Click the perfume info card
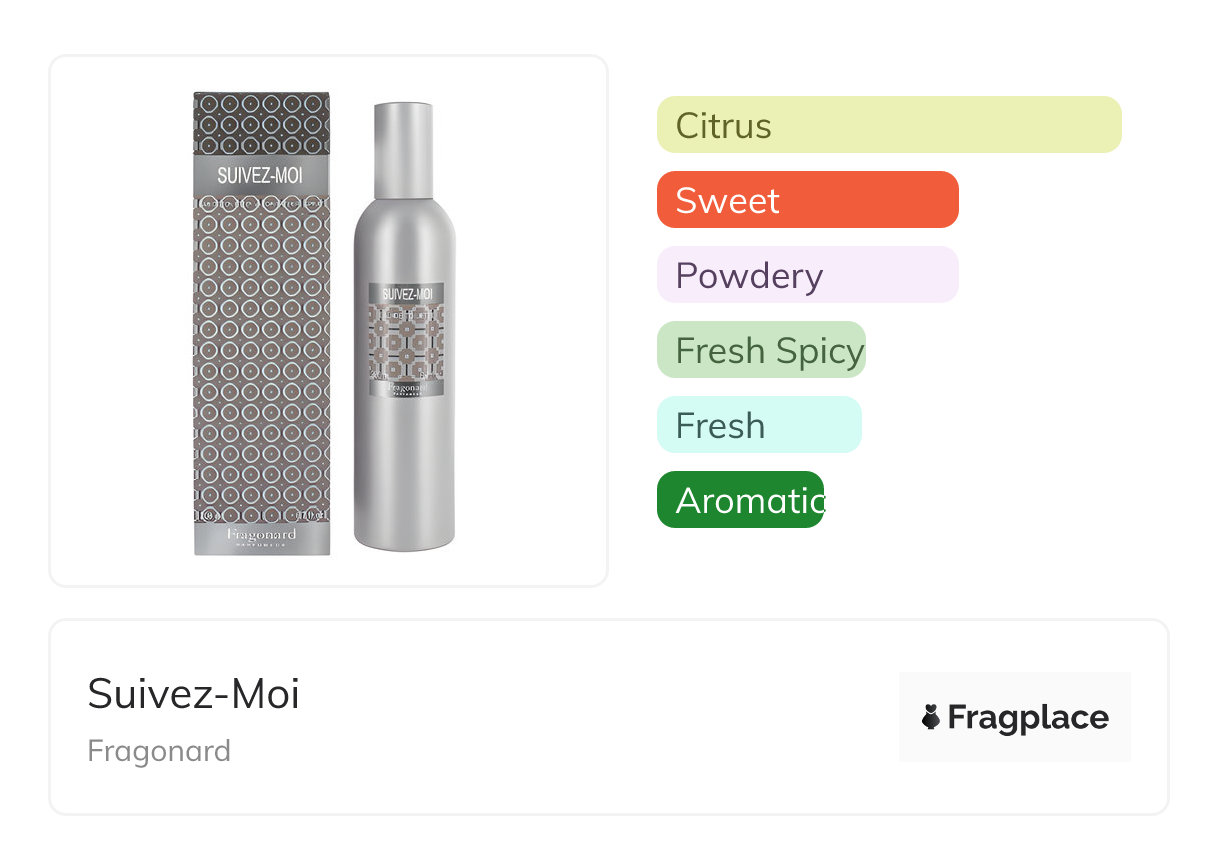Screen dimensions: 1218x864 pos(609,717)
